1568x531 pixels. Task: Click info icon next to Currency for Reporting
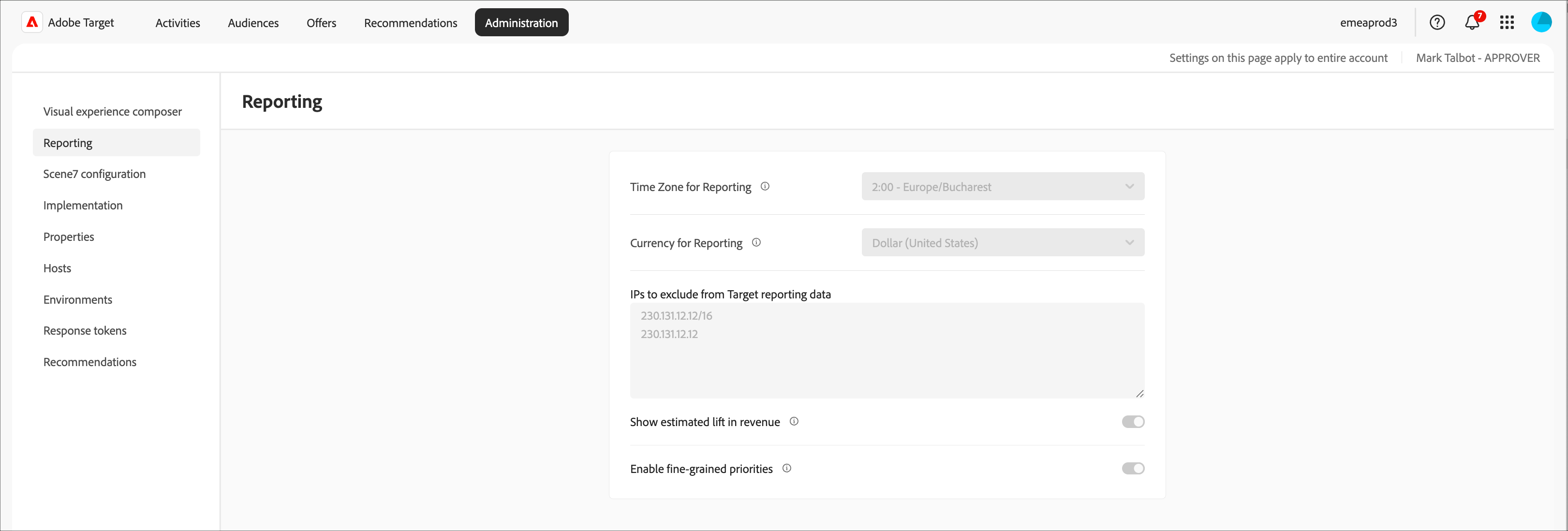coord(756,242)
